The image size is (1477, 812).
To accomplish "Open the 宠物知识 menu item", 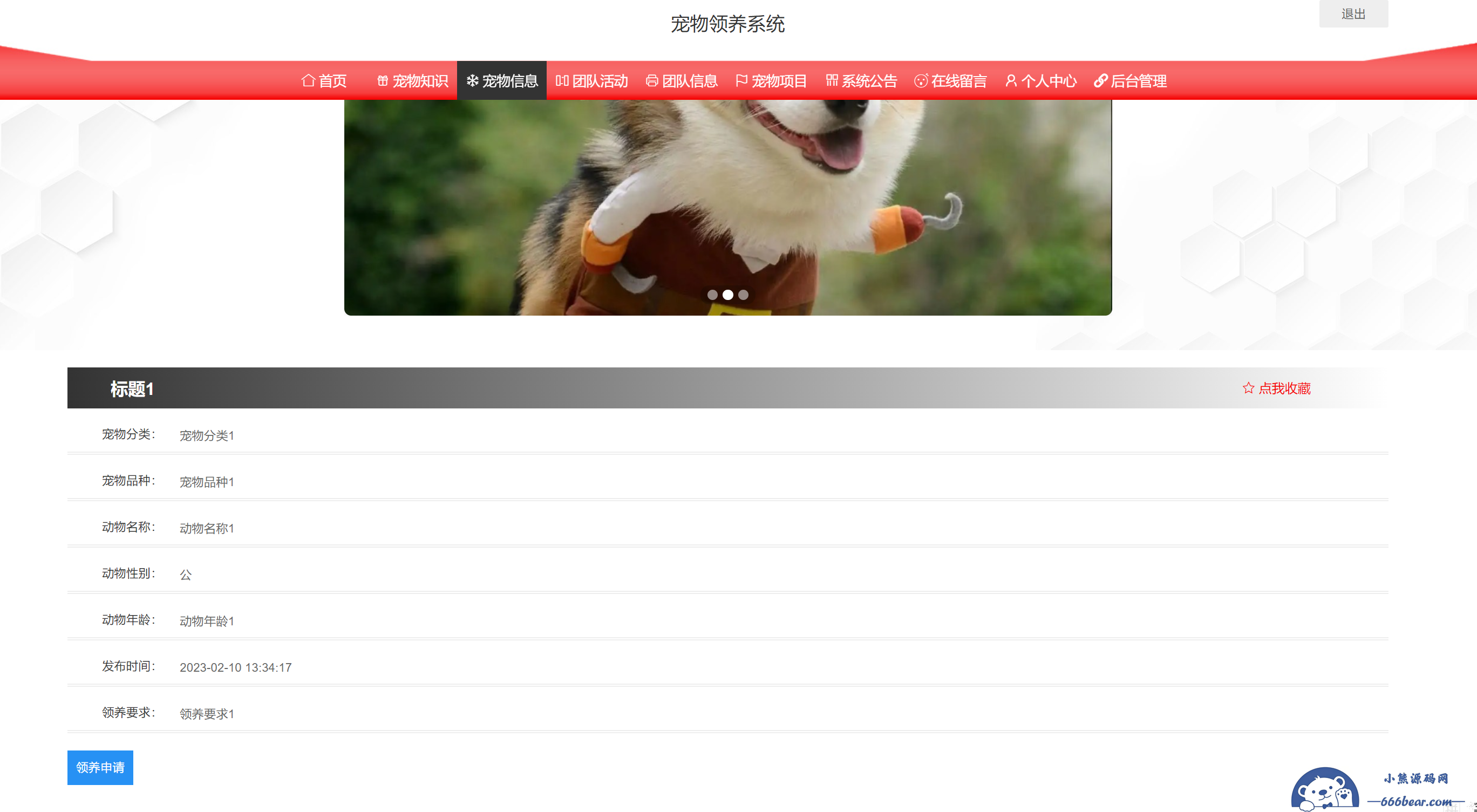I will click(412, 81).
